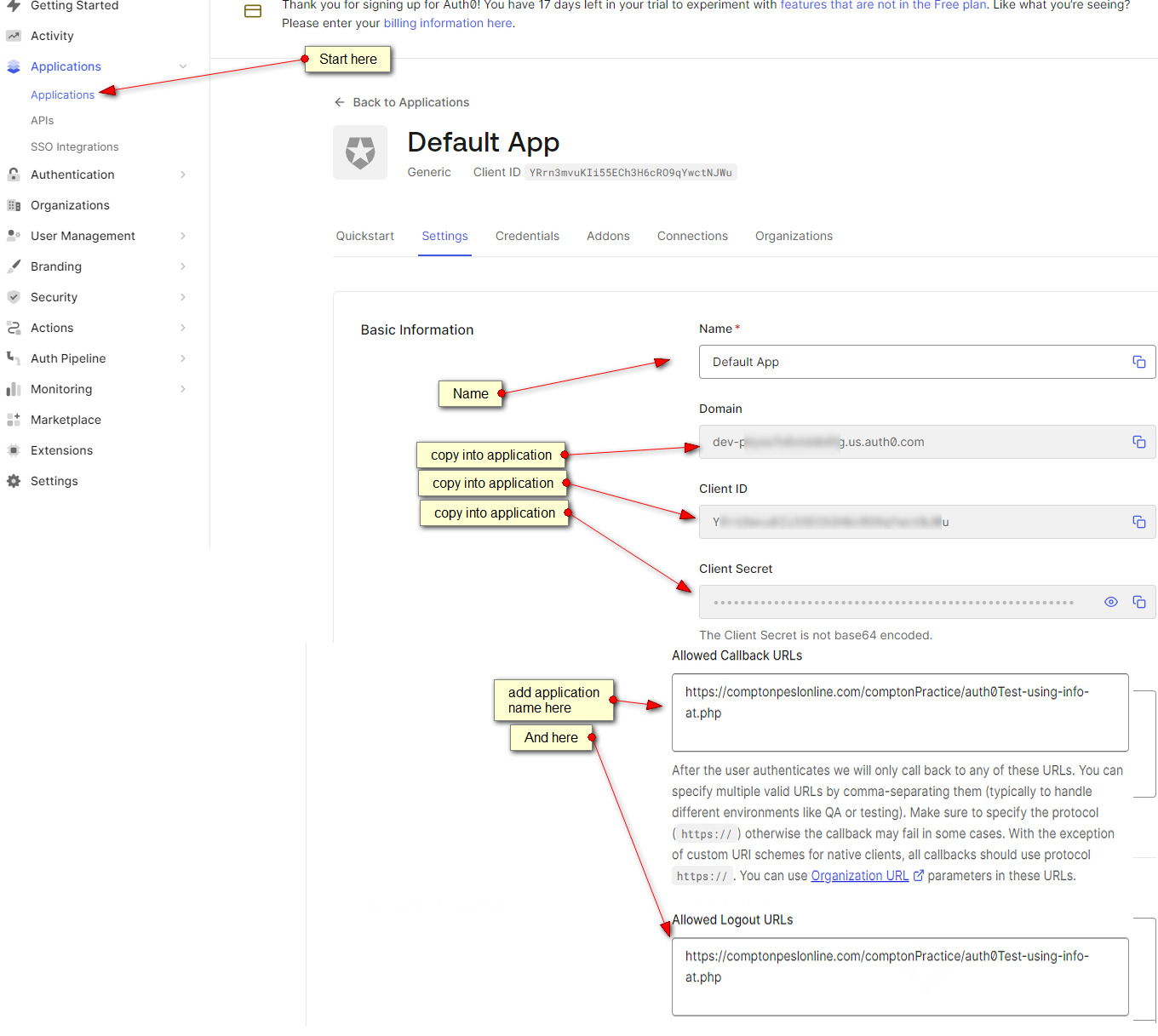Copy the Client ID field value
The image size is (1158, 1036).
[1138, 522]
